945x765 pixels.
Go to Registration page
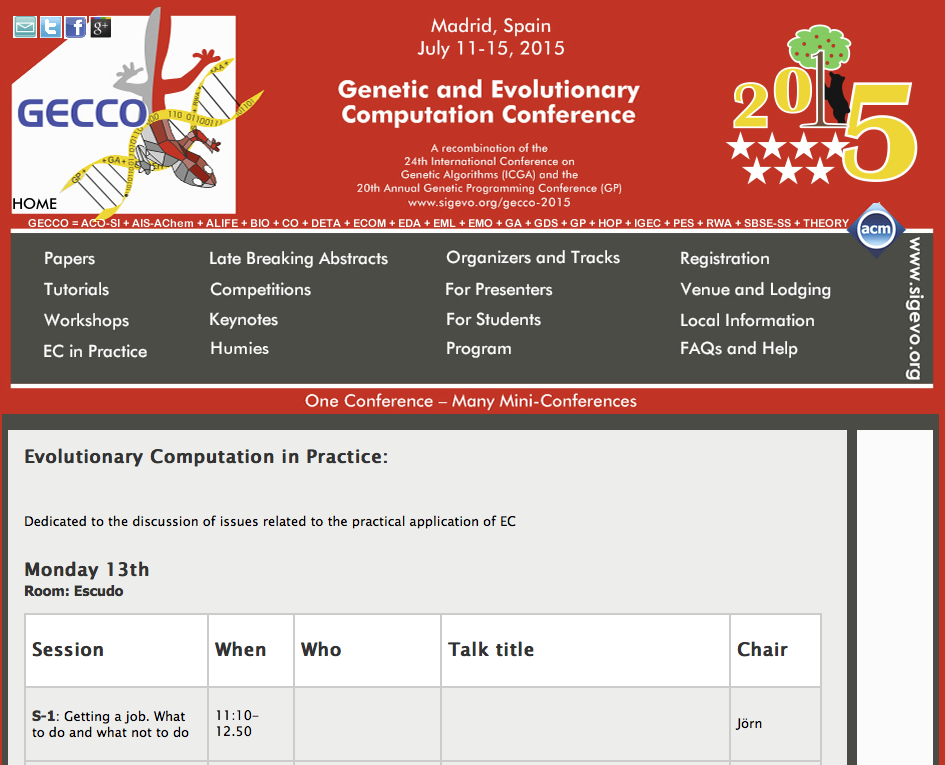(724, 259)
